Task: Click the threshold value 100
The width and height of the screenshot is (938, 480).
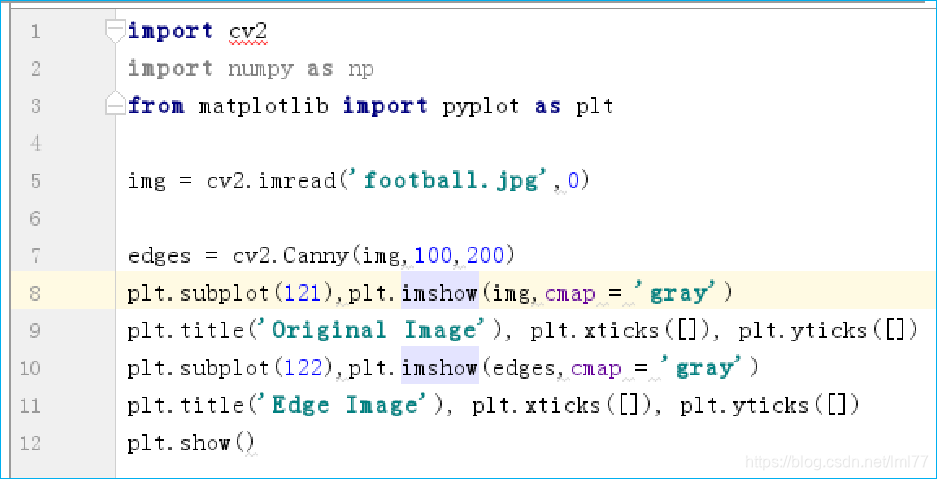Action: click(x=434, y=256)
